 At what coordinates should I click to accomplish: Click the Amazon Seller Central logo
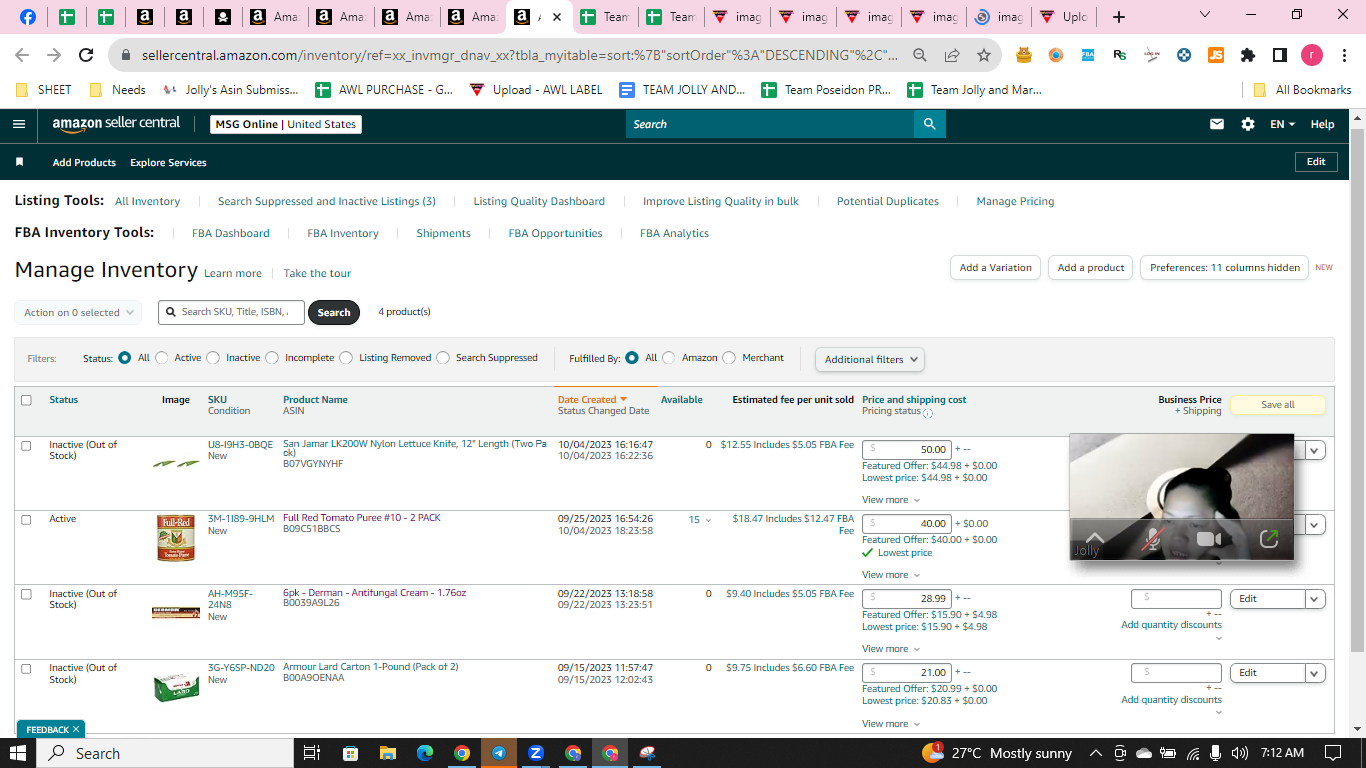[116, 124]
